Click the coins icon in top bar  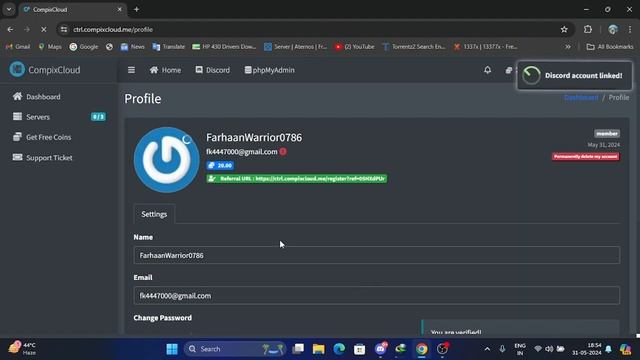509,70
